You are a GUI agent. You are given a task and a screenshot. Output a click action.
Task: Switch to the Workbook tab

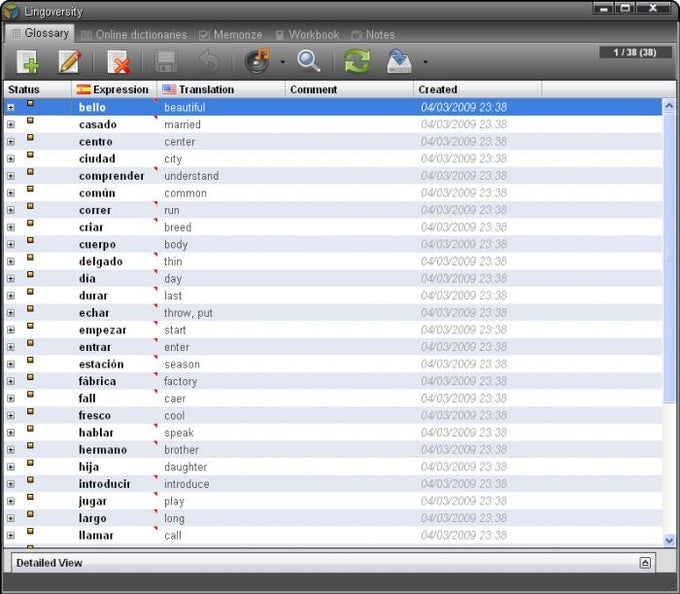coord(307,35)
